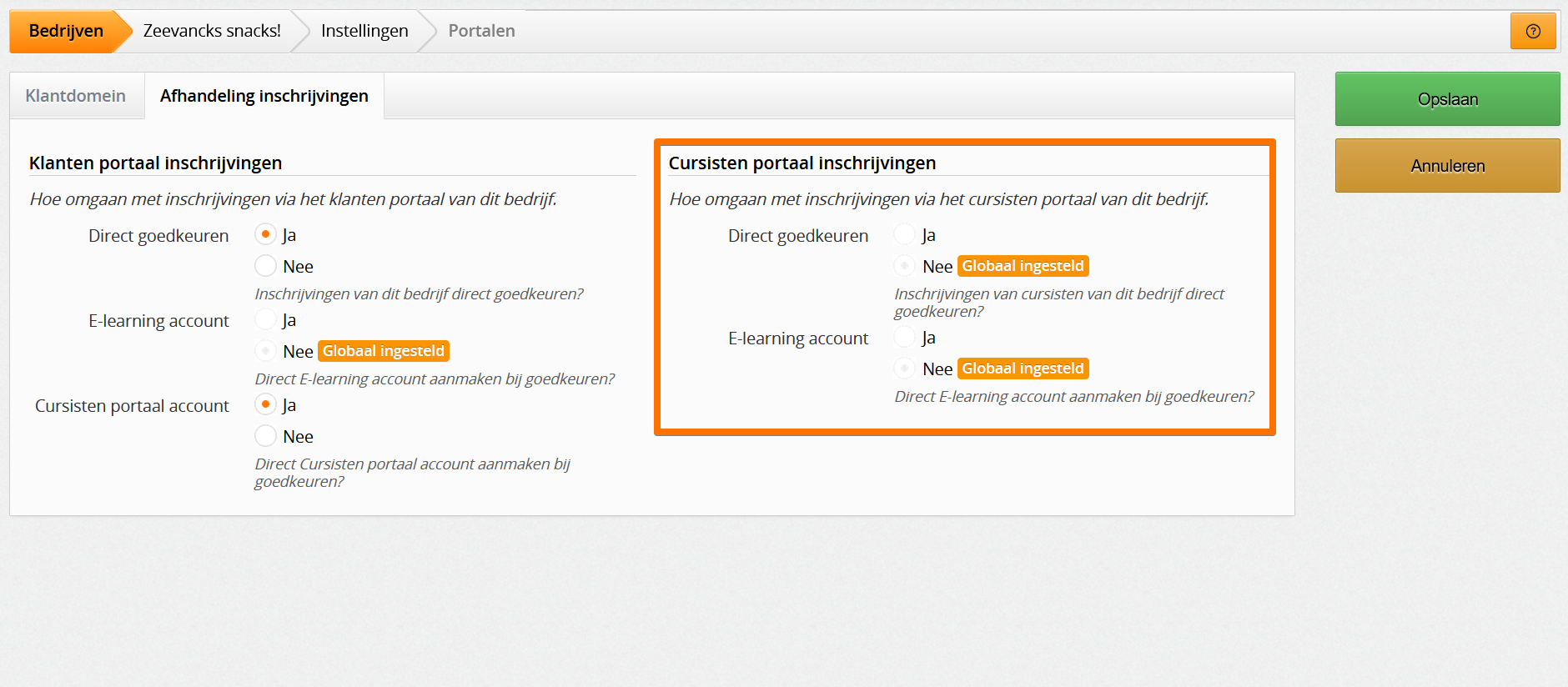1568x687 pixels.
Task: Choose Ja for Klanten portaal E-learning account
Action: (x=265, y=319)
